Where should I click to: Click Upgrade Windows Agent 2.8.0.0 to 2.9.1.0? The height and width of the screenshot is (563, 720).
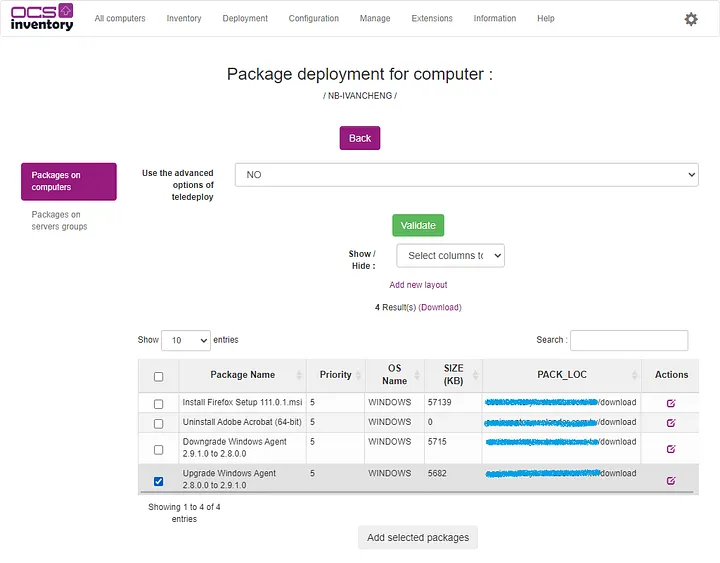229,479
